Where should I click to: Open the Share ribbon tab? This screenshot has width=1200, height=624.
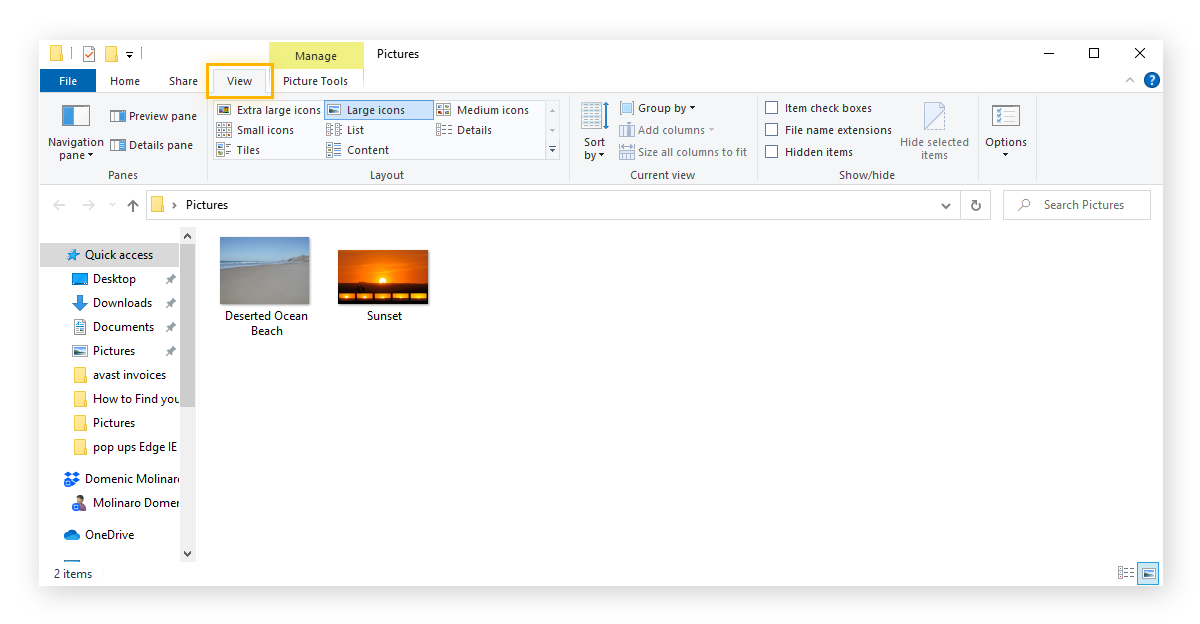point(183,81)
